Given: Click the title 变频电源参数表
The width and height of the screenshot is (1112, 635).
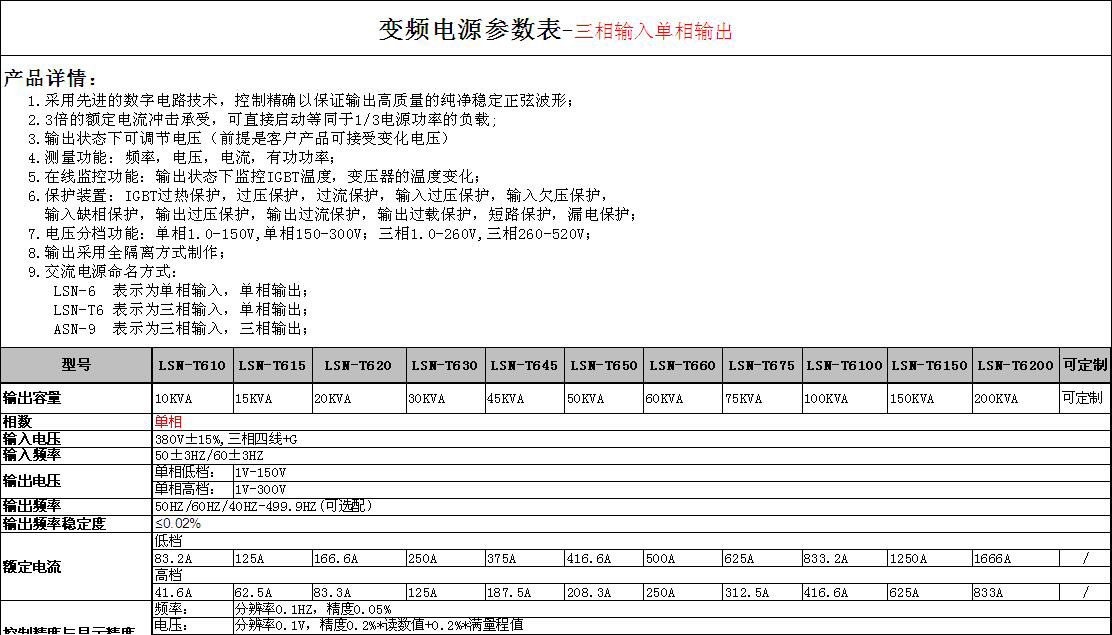Looking at the screenshot, I should [469, 30].
